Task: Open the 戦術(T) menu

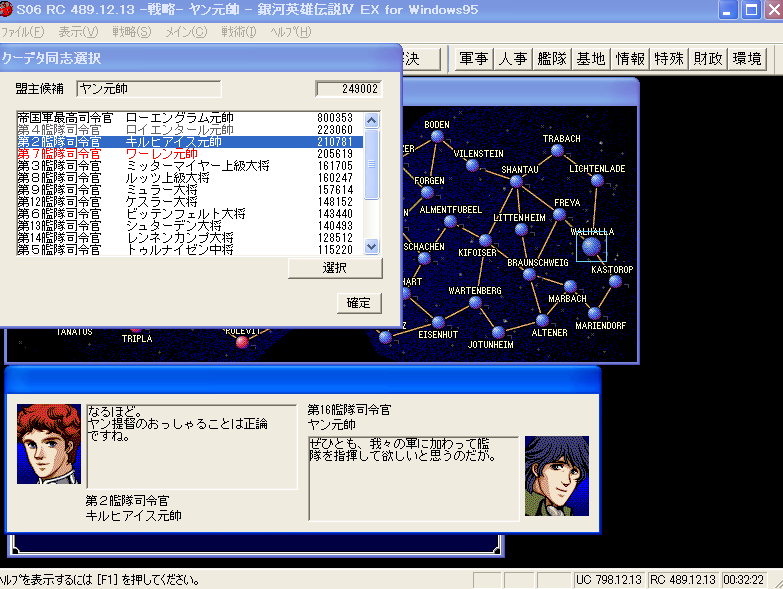Action: pos(239,32)
